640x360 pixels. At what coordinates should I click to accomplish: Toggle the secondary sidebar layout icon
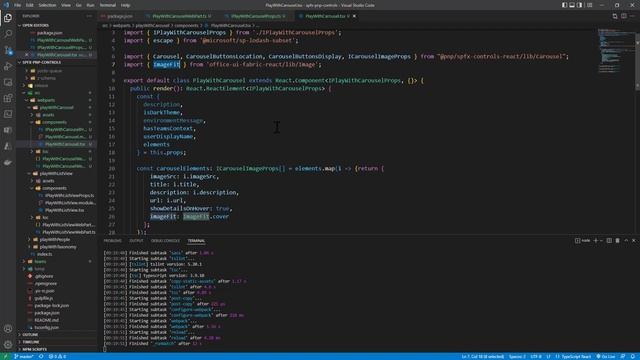580,5
